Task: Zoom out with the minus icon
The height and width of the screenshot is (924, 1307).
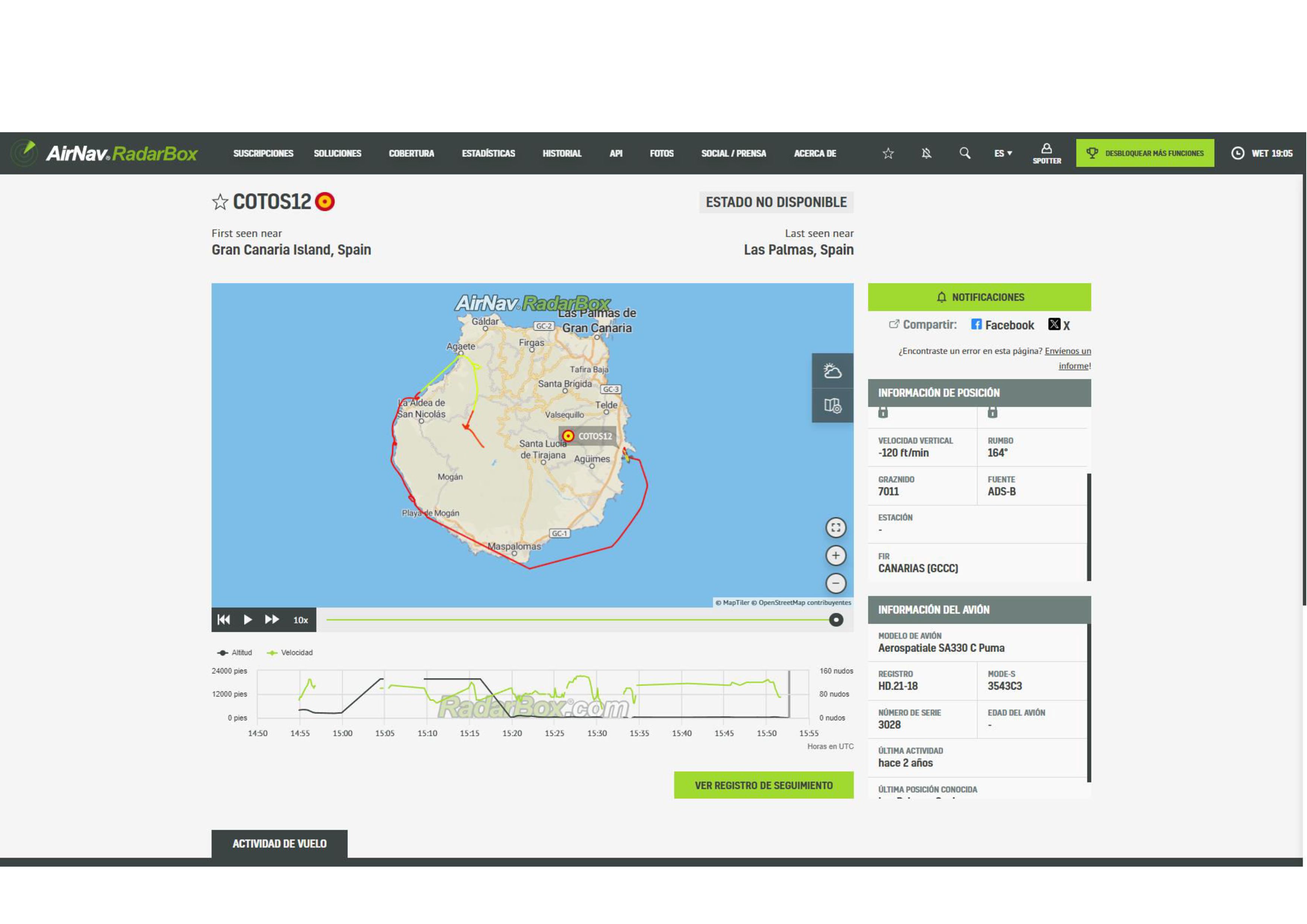Action: tap(835, 583)
